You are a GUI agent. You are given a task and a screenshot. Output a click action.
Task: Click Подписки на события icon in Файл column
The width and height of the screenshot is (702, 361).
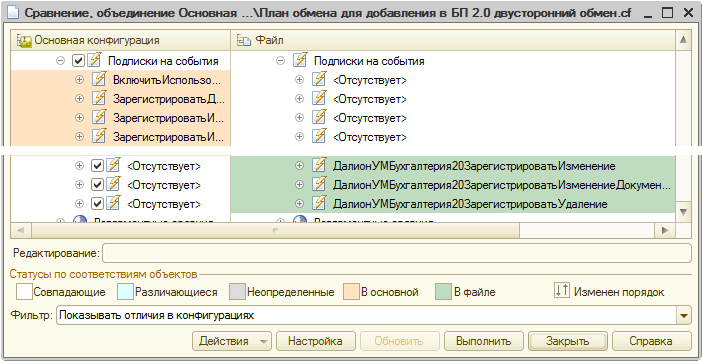(300, 60)
